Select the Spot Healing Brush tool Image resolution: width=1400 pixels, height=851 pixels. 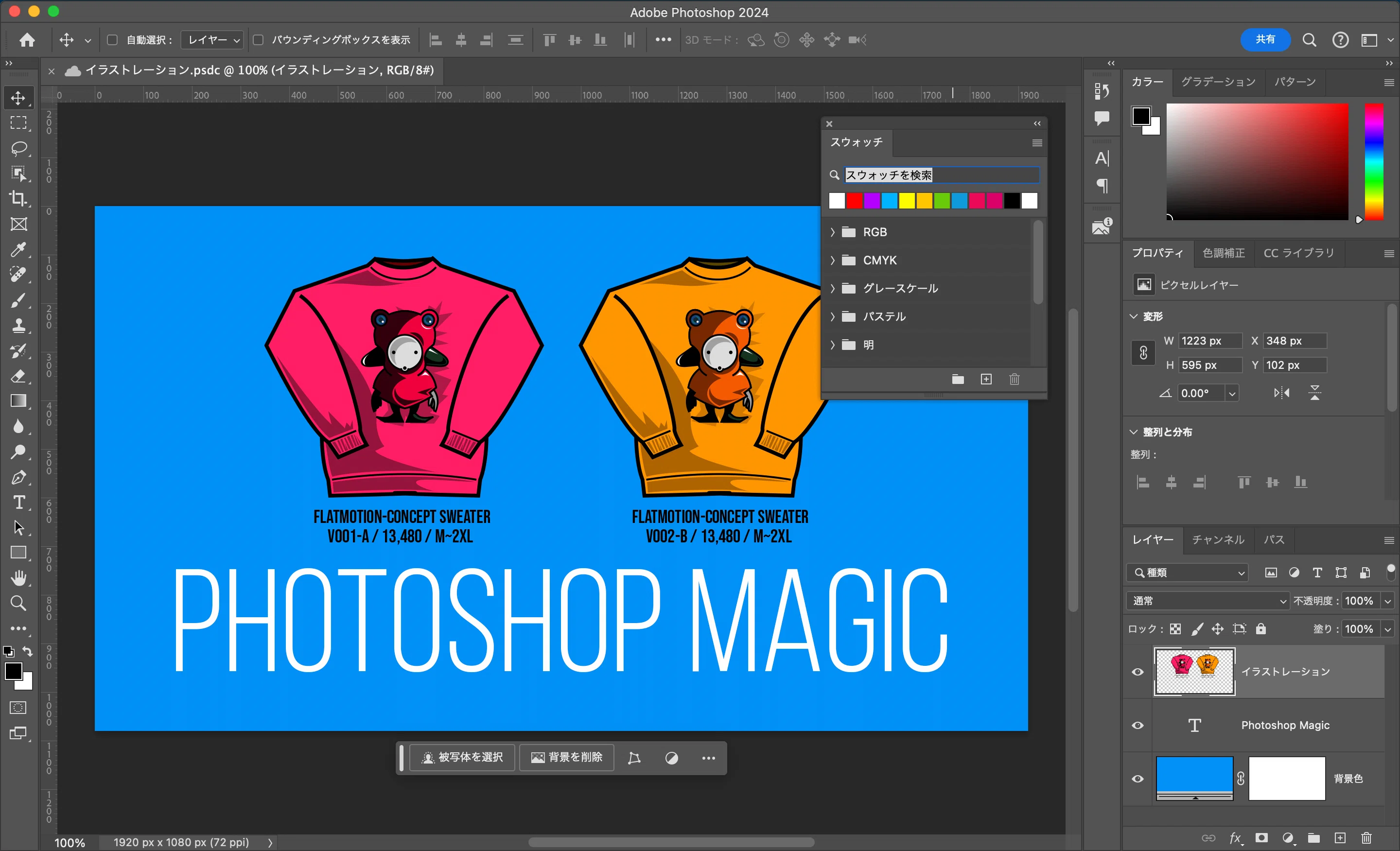19,275
